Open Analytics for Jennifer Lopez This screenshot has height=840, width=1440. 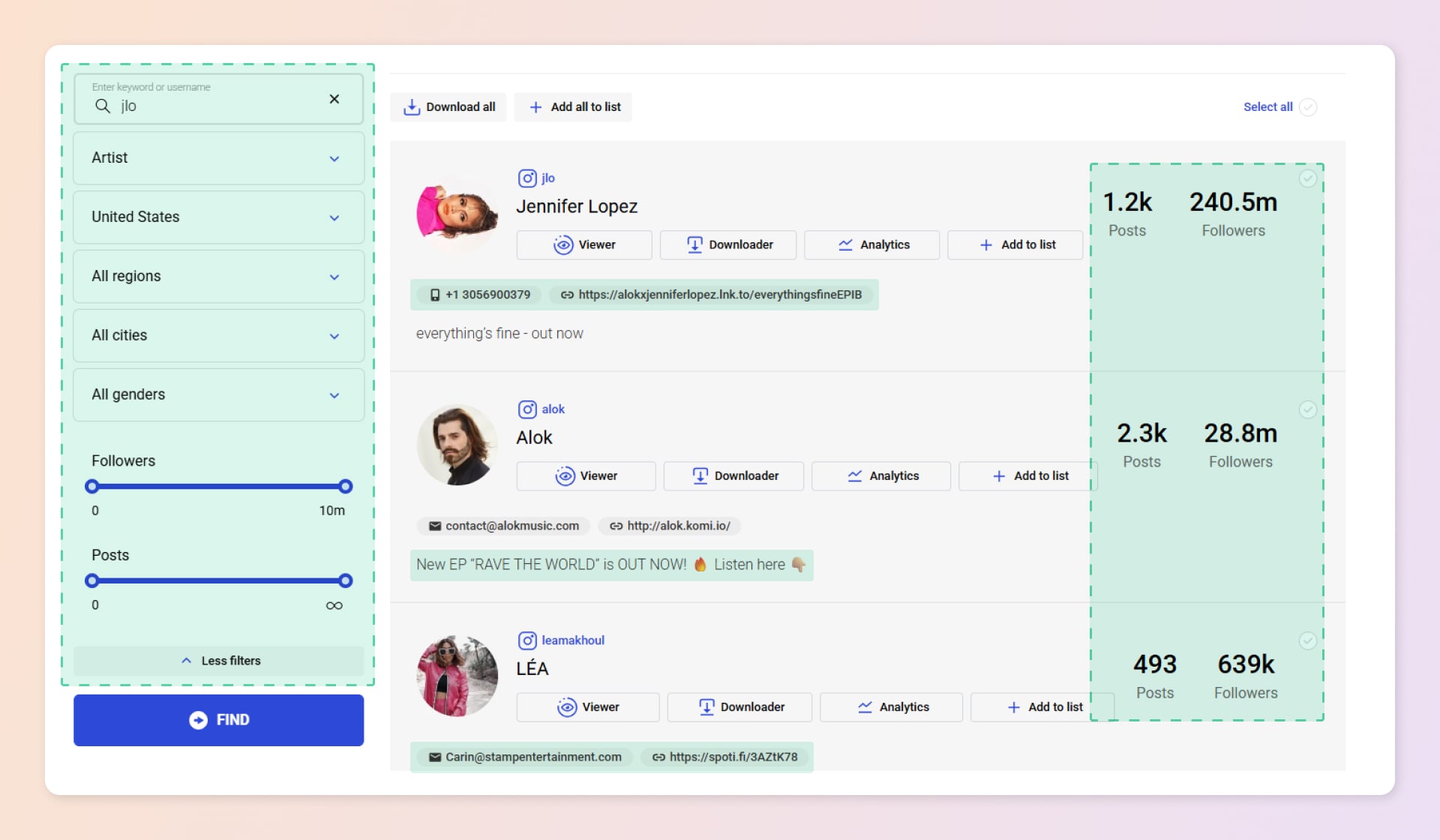871,245
